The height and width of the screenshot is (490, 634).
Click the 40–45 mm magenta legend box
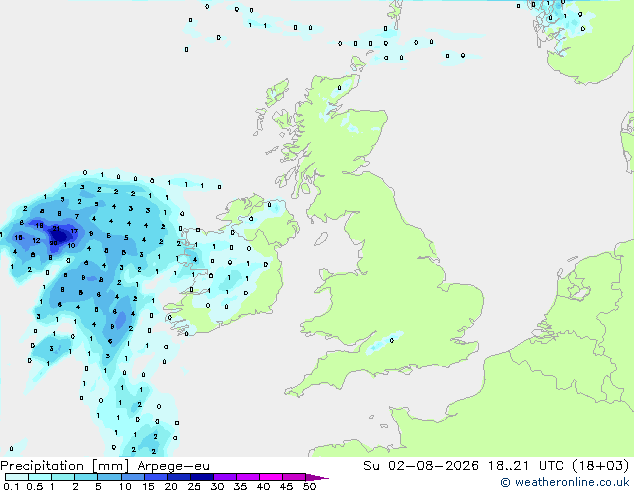pyautogui.click(x=271, y=477)
